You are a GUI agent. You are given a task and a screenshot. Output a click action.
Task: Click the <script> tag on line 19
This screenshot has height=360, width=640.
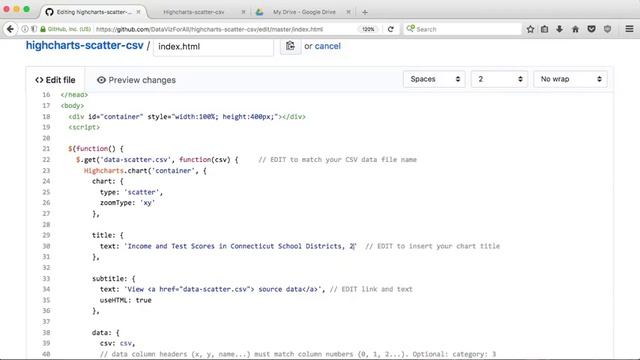click(x=84, y=127)
